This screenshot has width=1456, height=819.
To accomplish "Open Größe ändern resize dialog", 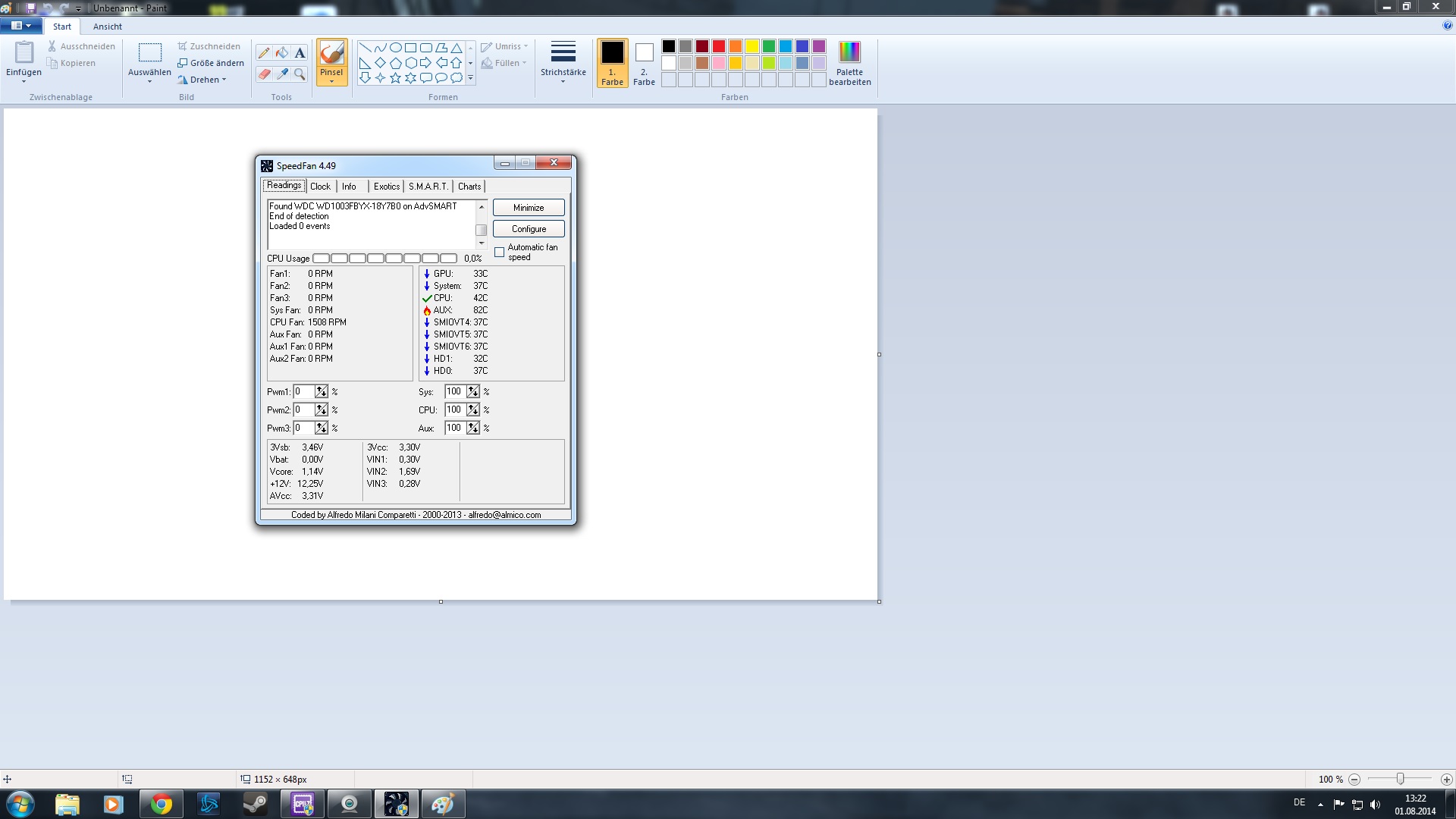I will (211, 63).
